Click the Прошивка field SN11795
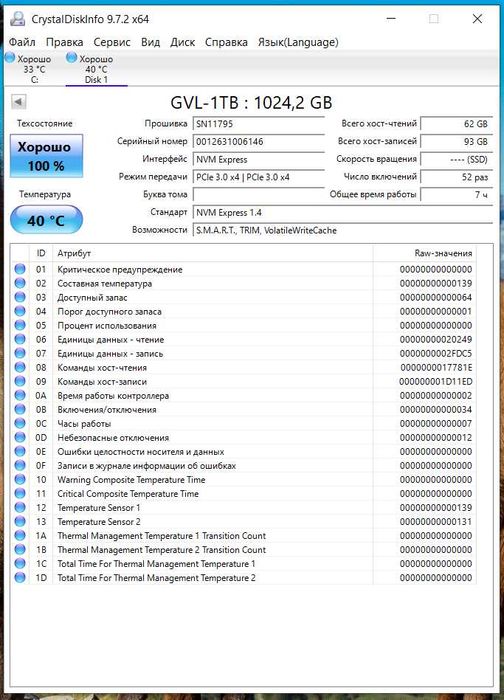This screenshot has height=700, width=504. point(258,124)
